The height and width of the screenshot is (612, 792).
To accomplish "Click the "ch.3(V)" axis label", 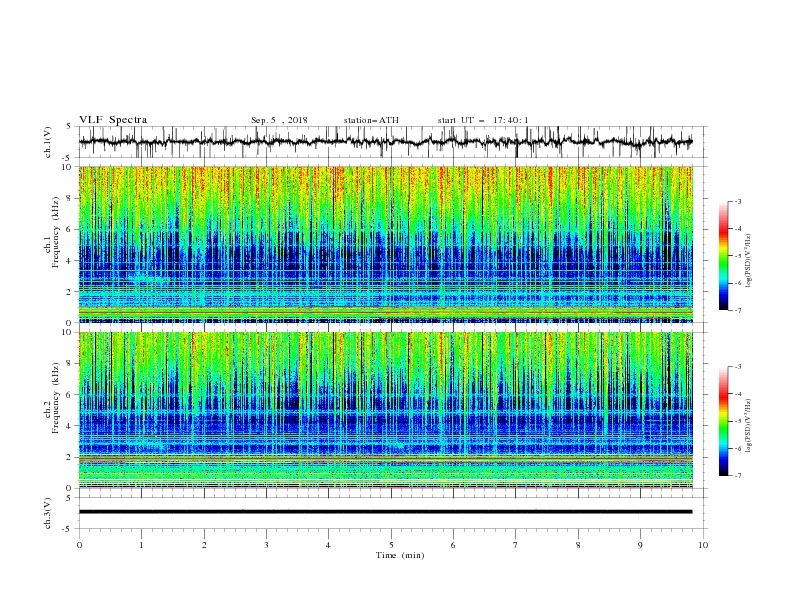I will click(x=48, y=514).
